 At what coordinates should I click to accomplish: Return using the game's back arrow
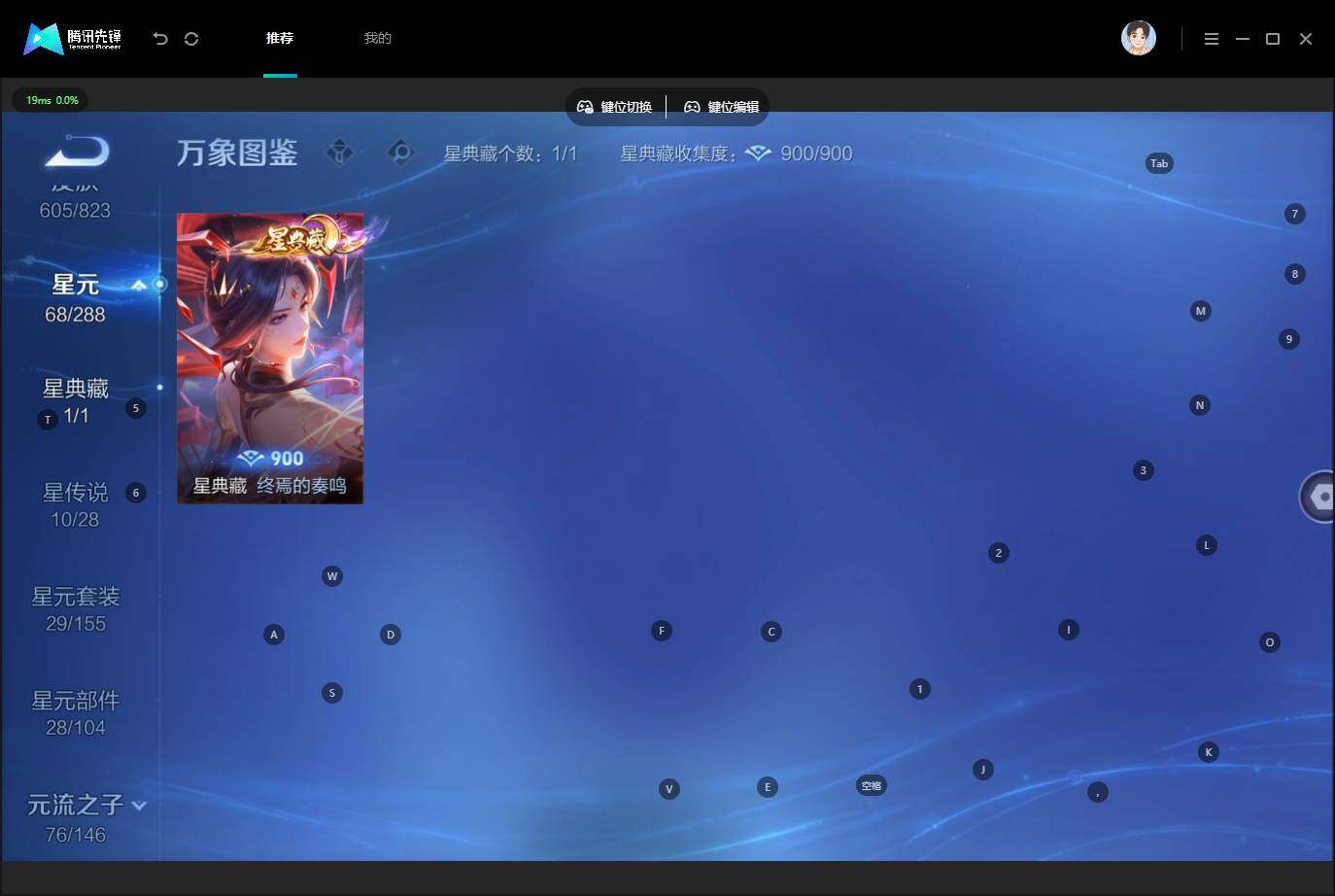(77, 152)
